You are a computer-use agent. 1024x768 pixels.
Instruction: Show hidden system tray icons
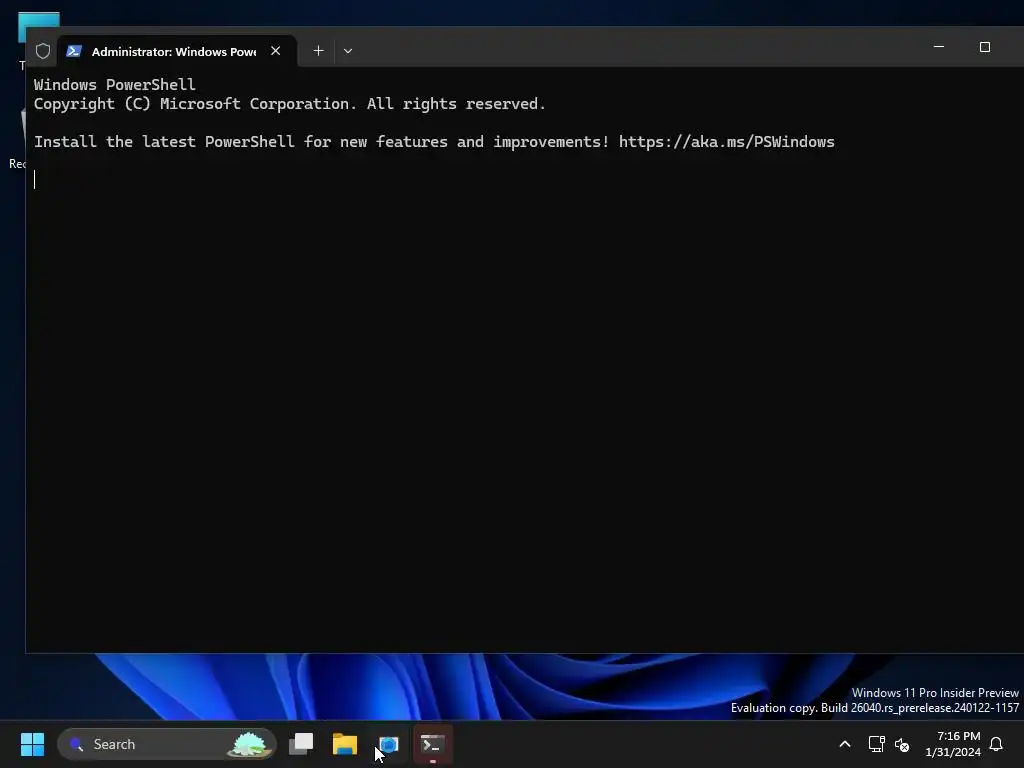click(x=844, y=744)
